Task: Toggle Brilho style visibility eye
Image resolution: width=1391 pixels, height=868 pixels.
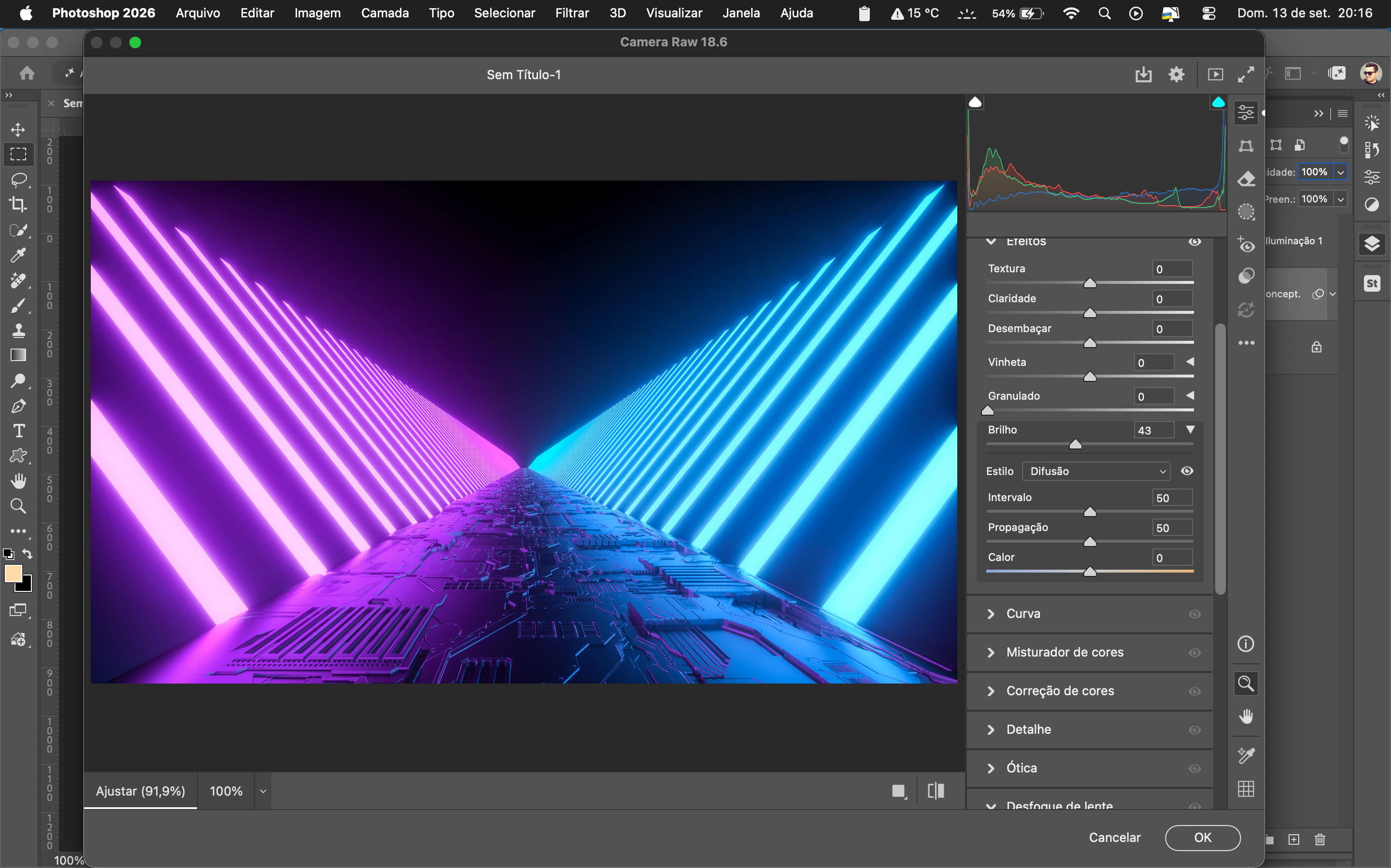Action: (x=1187, y=471)
